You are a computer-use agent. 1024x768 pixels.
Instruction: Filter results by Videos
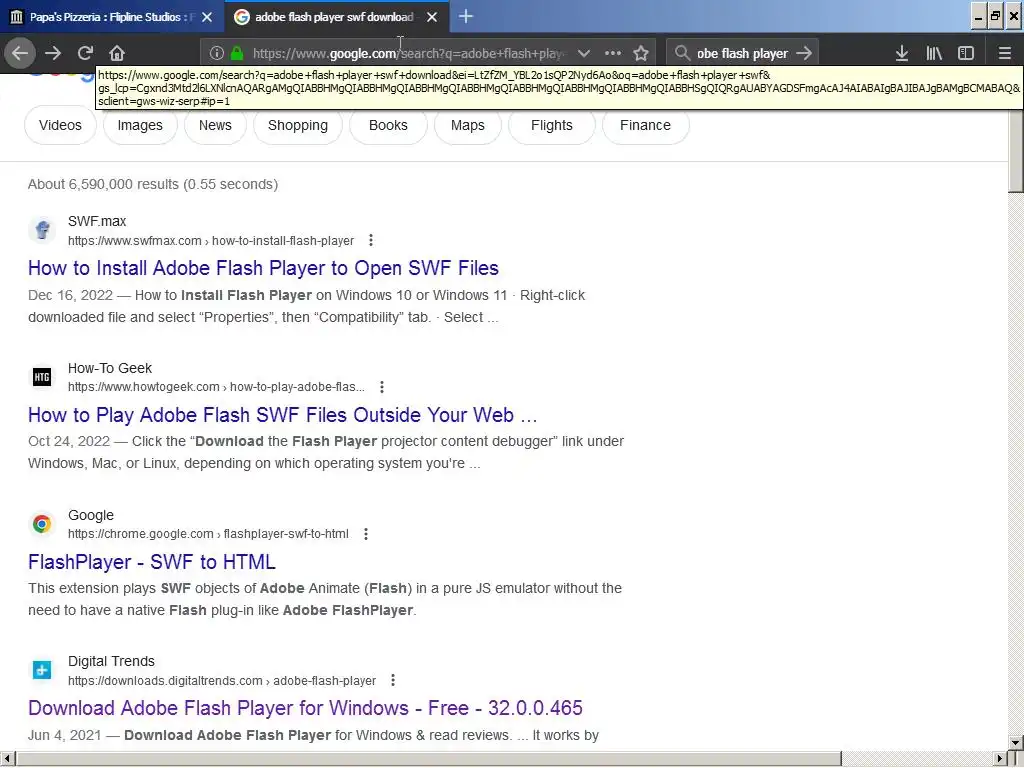pos(60,125)
